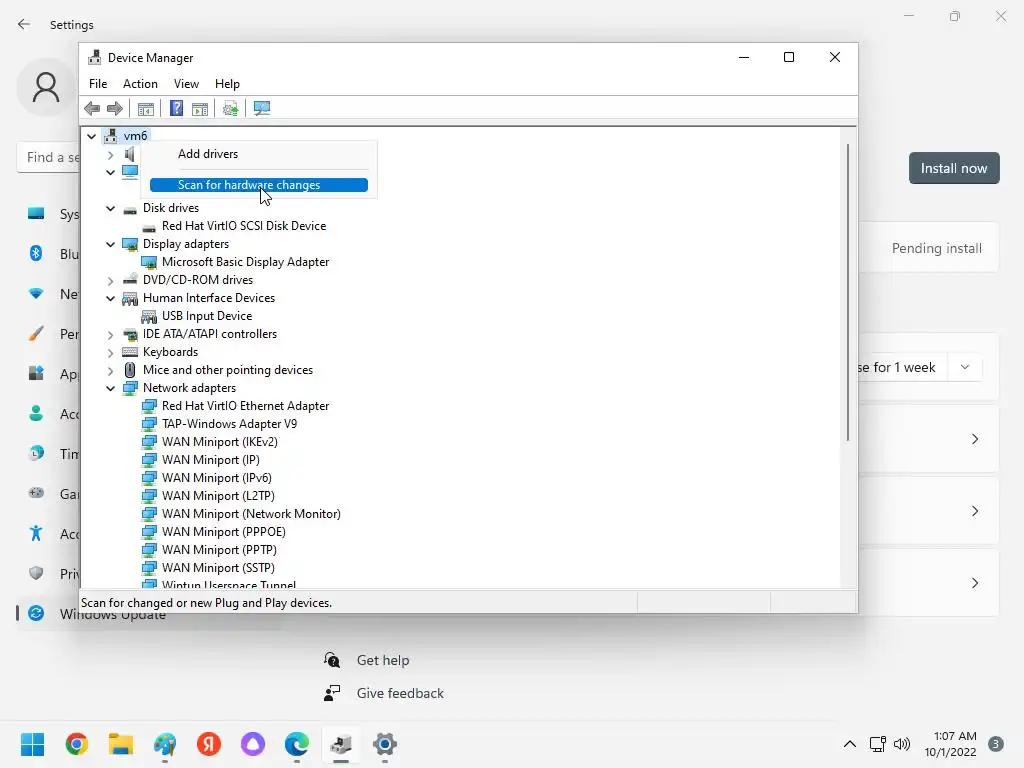Expand the DVD/CD-ROM drives category
The width and height of the screenshot is (1024, 768).
[110, 281]
